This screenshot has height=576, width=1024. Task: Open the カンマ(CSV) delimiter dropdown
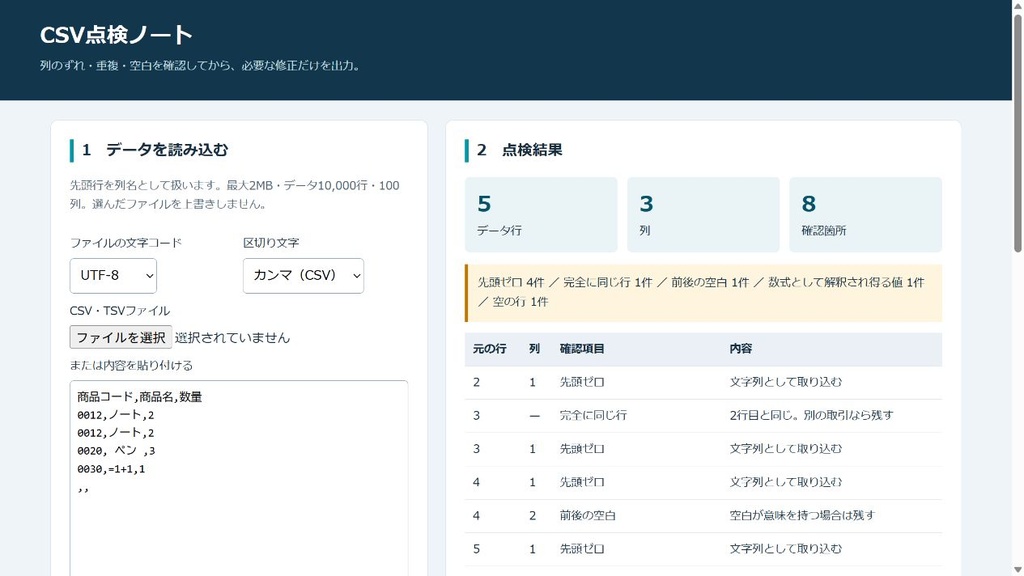click(303, 276)
